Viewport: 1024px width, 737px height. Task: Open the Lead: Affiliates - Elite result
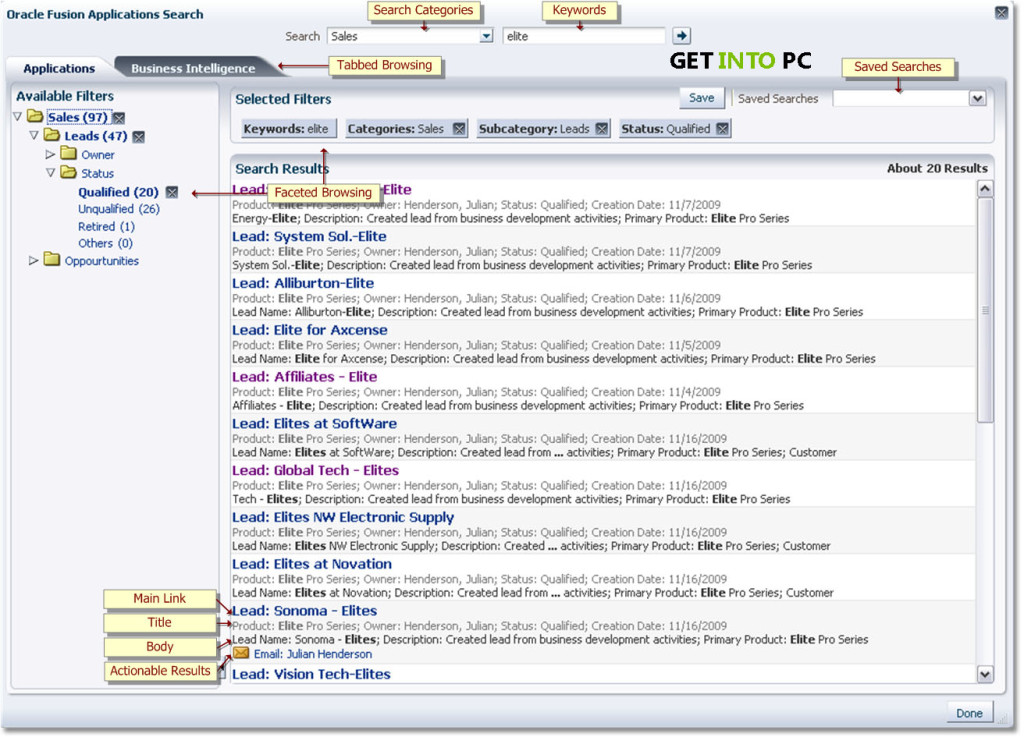[304, 377]
